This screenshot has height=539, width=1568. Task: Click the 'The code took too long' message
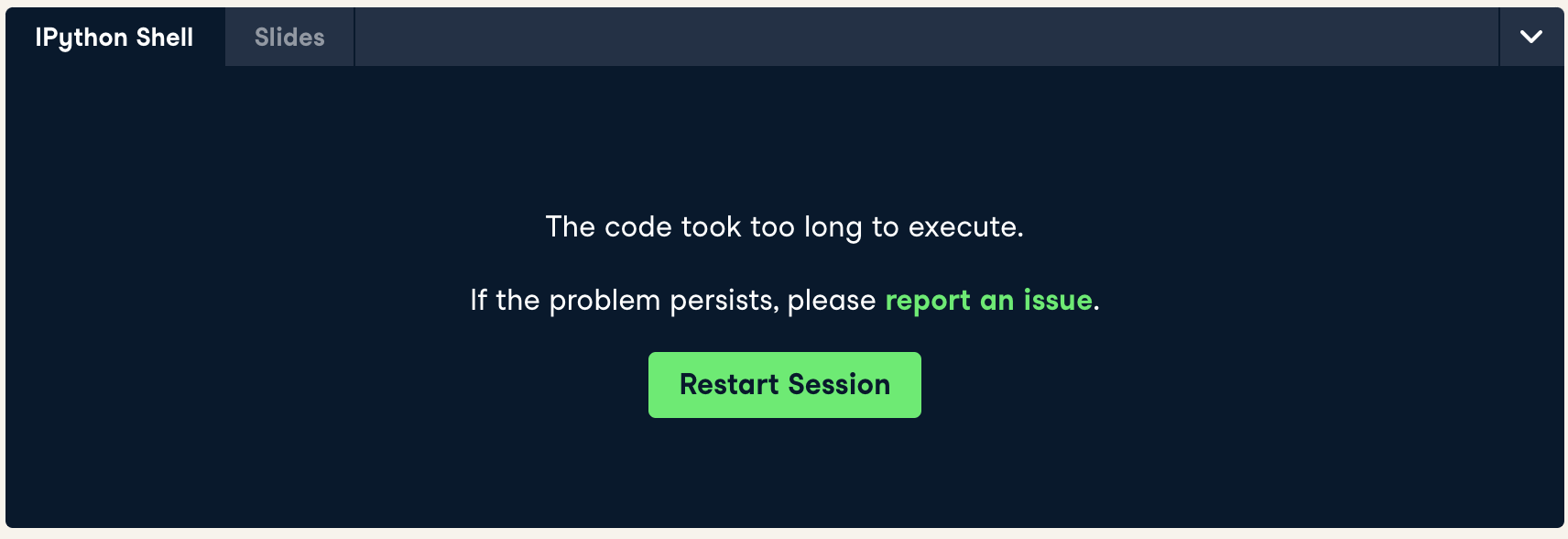click(785, 226)
